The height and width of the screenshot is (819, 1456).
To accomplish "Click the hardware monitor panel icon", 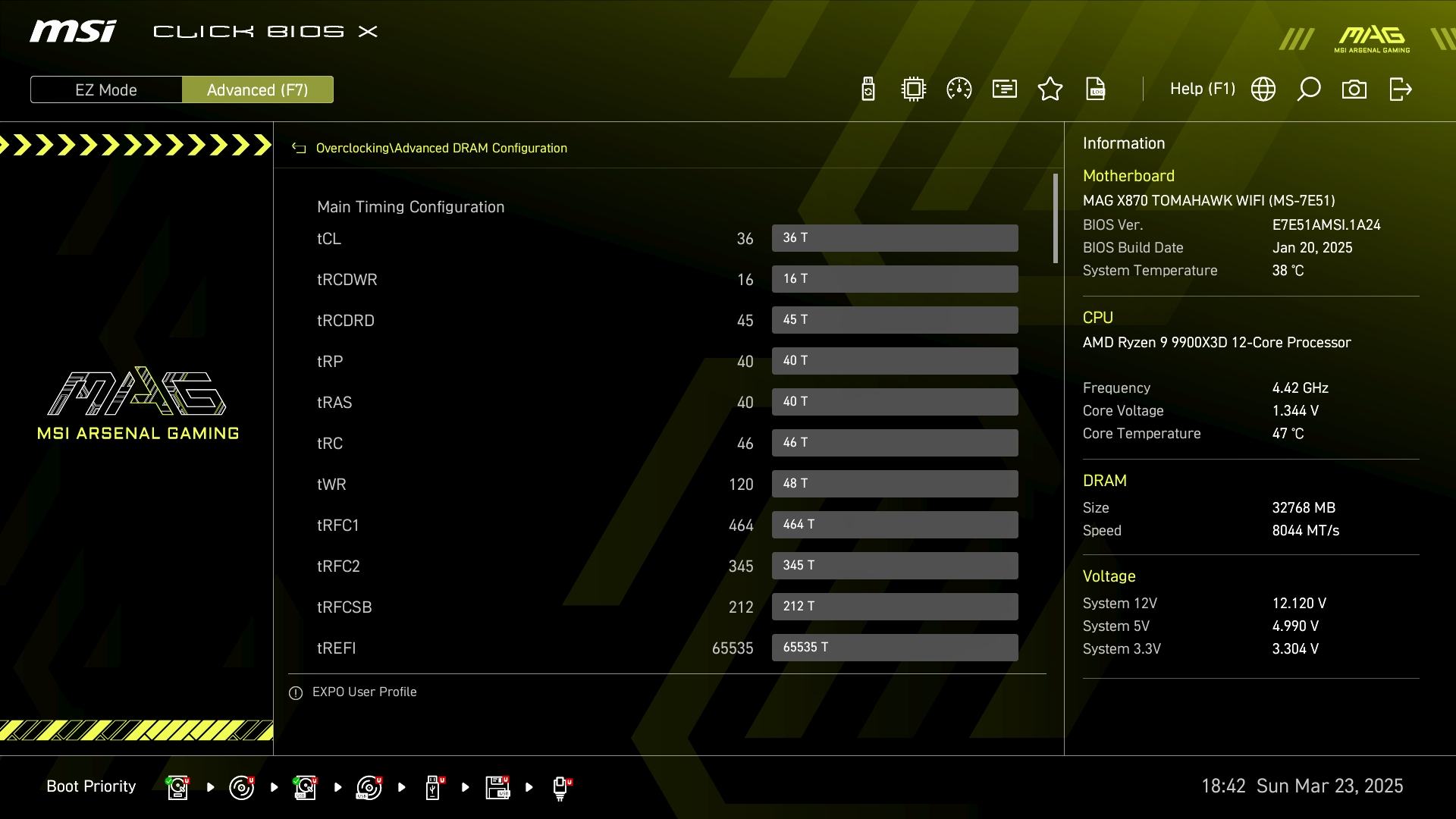I will click(x=1004, y=89).
